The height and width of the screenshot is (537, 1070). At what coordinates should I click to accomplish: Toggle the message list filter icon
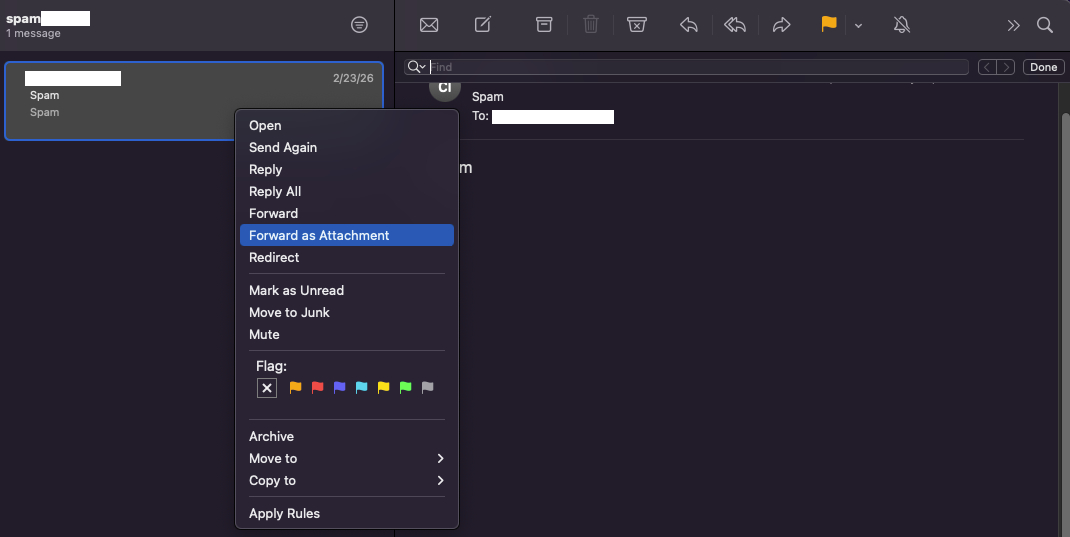click(360, 25)
